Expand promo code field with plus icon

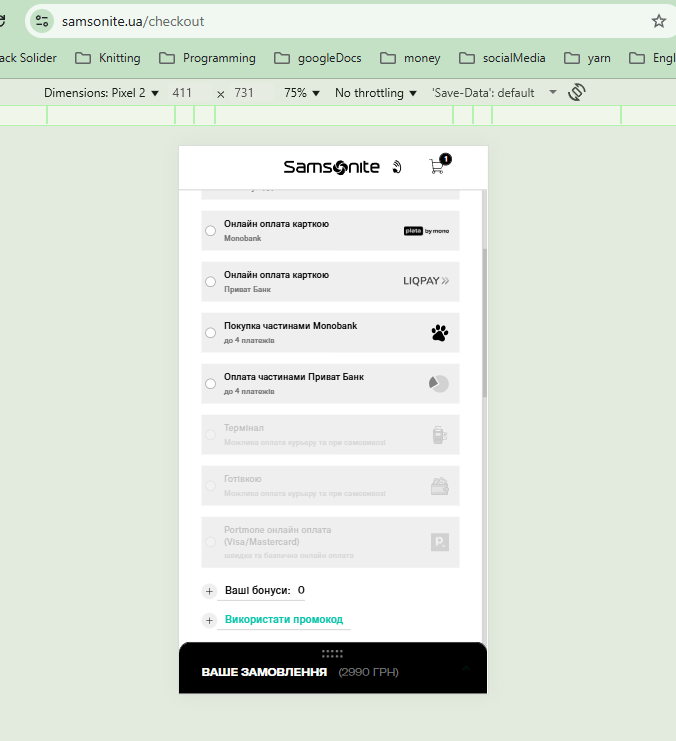point(209,620)
